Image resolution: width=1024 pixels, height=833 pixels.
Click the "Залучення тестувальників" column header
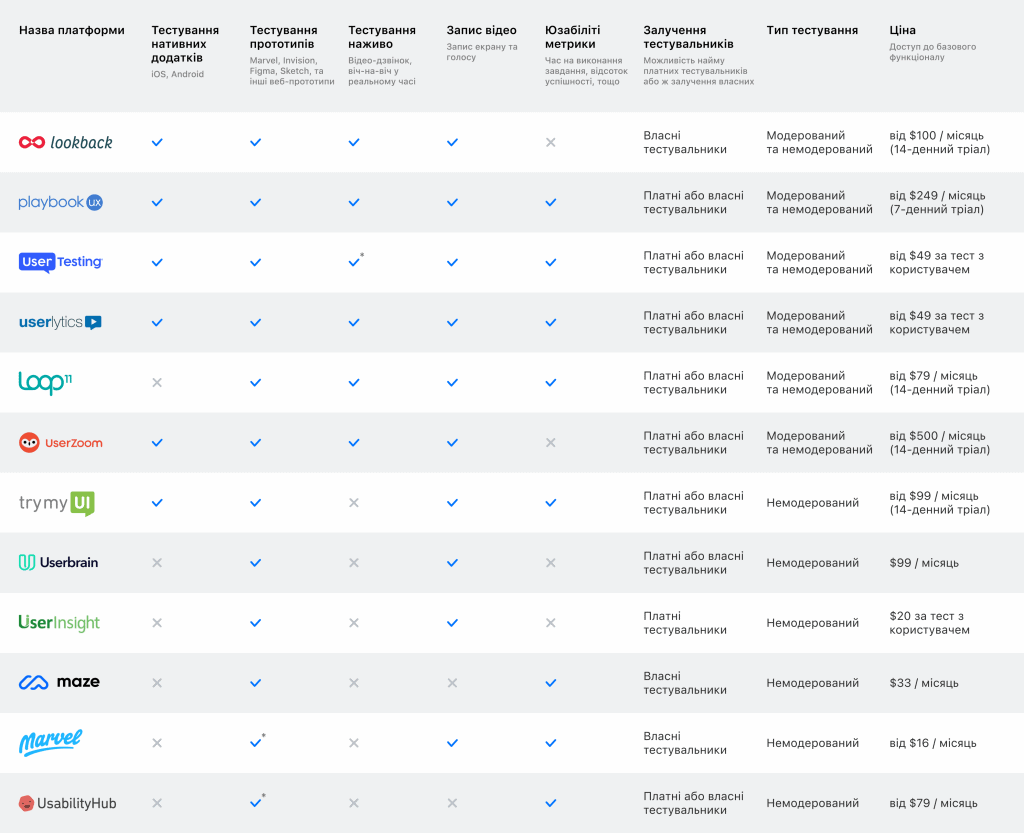[688, 37]
